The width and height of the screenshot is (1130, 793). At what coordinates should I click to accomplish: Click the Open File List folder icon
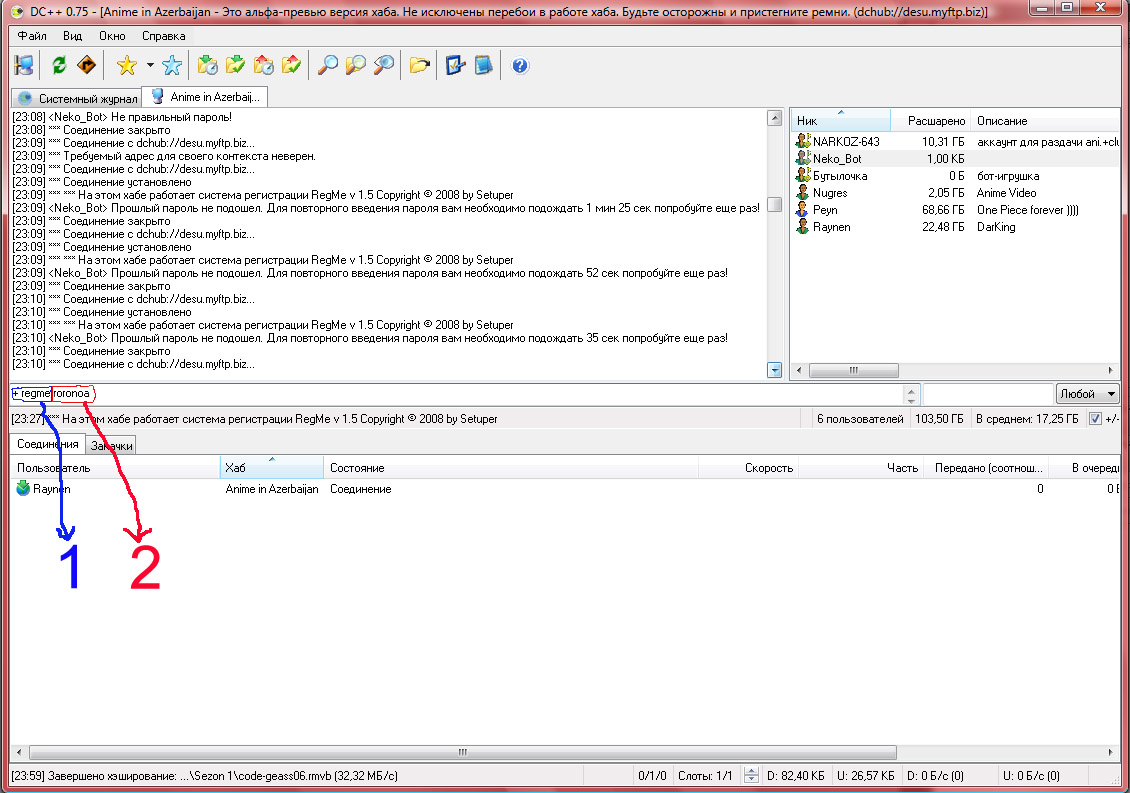[x=419, y=66]
